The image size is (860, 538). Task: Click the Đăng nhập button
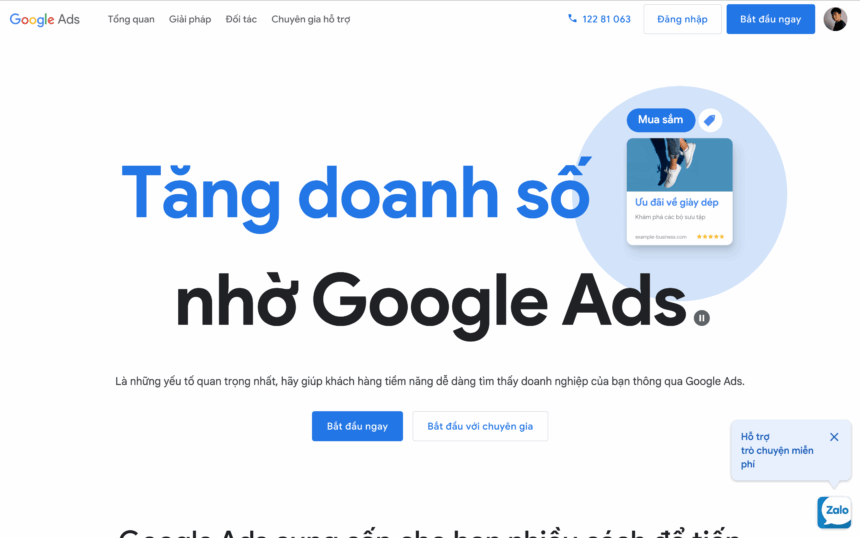click(x=682, y=19)
